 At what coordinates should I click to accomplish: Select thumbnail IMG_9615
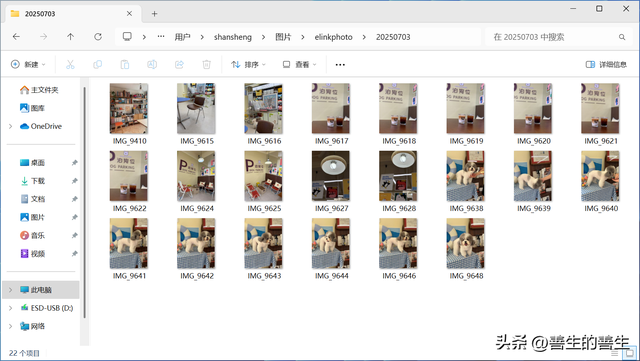point(196,109)
